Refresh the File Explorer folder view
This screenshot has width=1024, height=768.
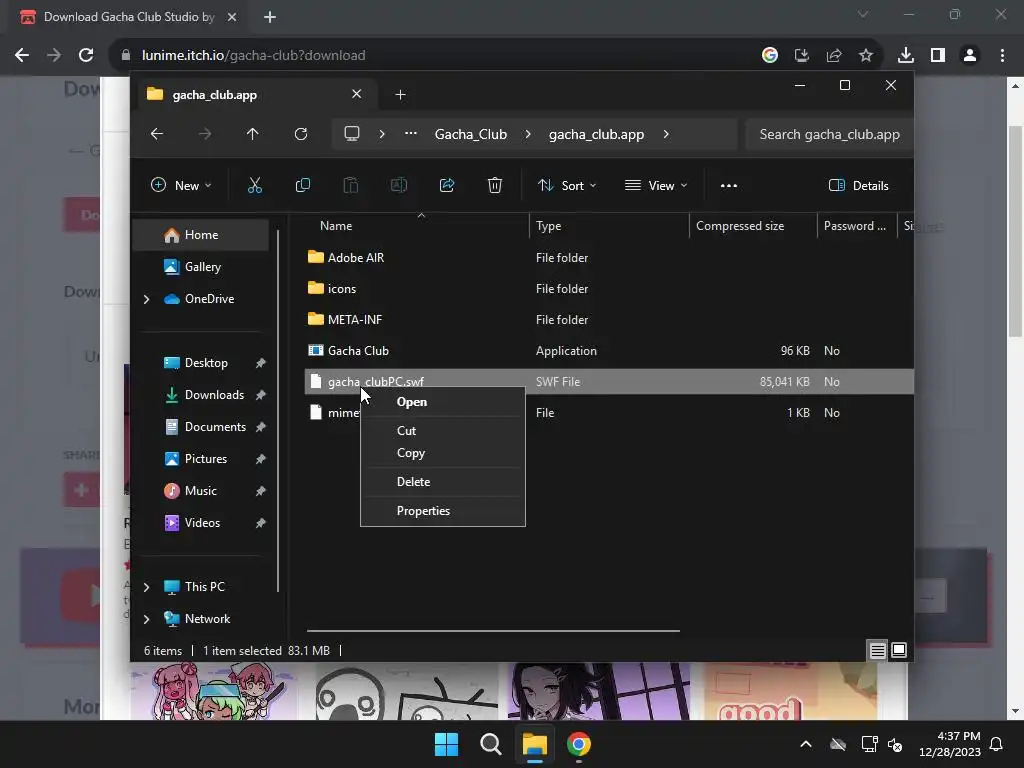[300, 134]
